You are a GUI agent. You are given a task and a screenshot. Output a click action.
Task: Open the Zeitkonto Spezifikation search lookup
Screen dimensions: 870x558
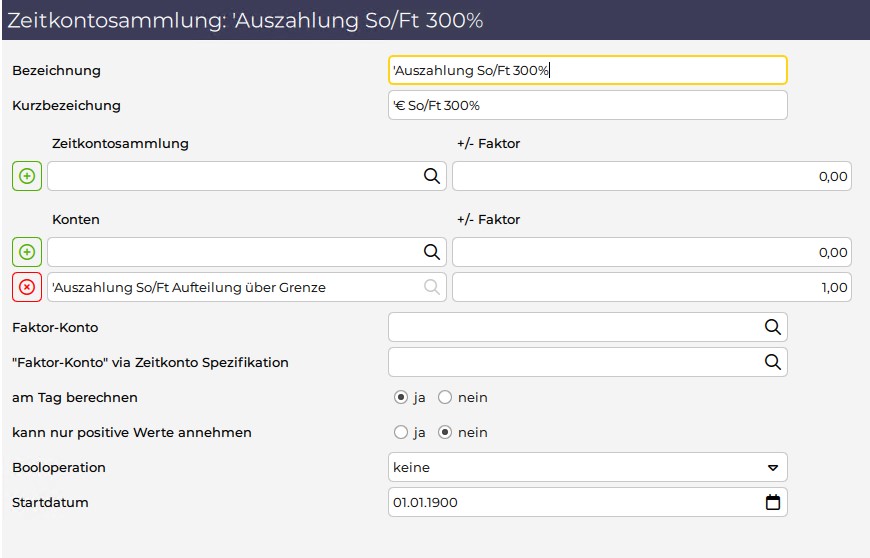click(x=773, y=362)
